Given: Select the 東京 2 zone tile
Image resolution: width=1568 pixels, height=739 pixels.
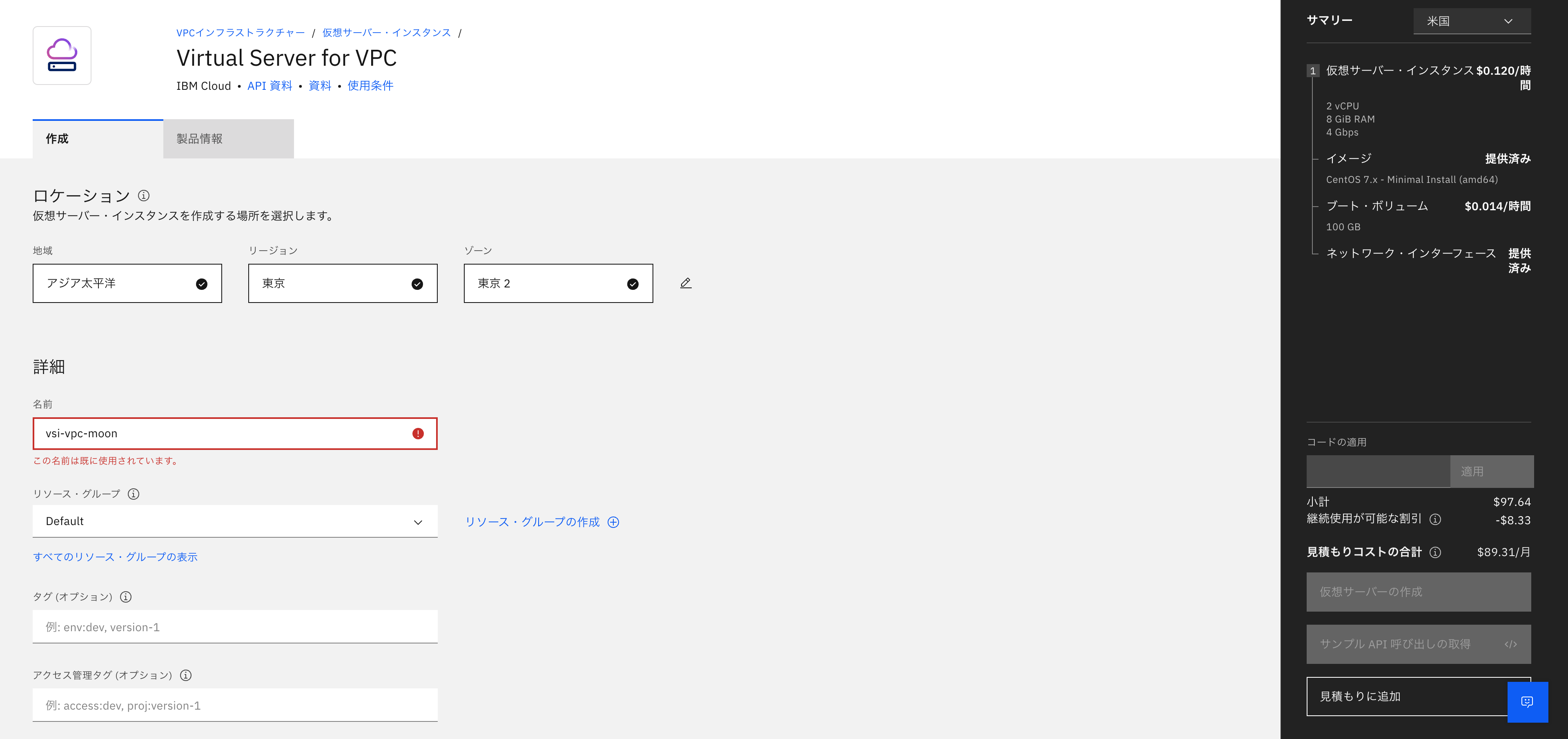Looking at the screenshot, I should (557, 283).
